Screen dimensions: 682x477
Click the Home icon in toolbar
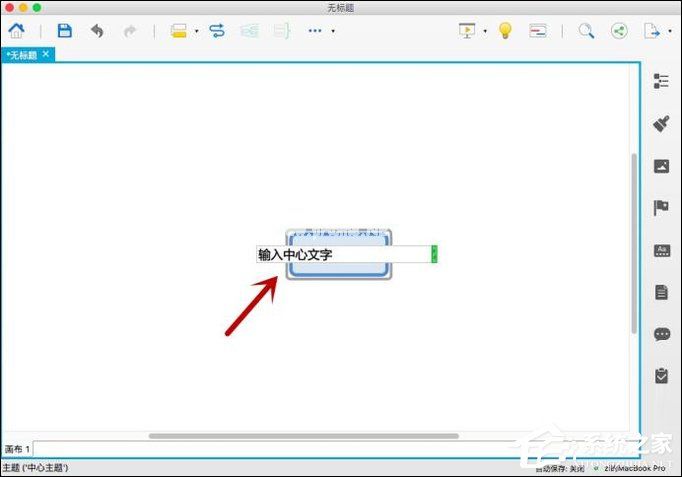click(16, 31)
